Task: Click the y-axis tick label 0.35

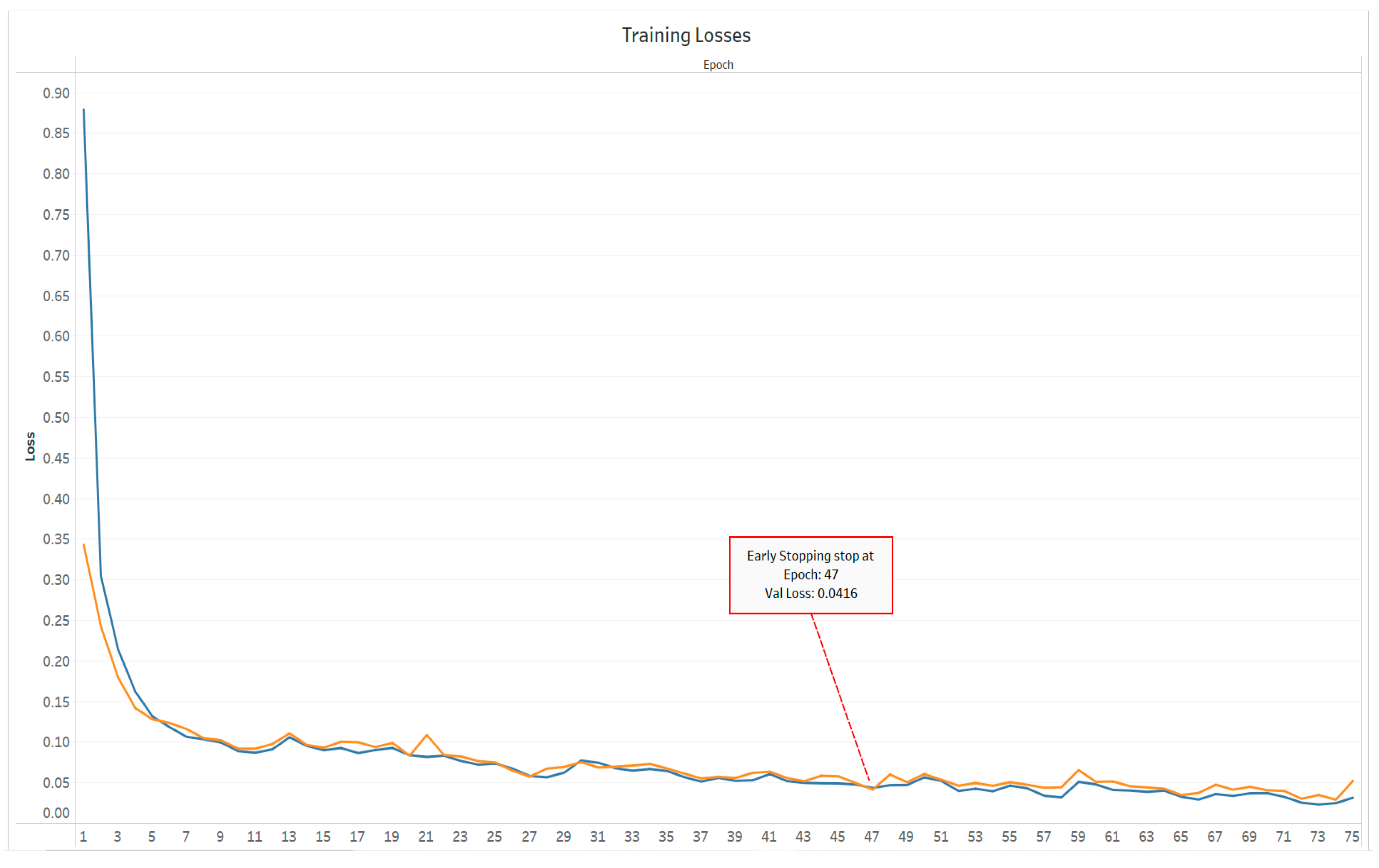Action: click(56, 539)
